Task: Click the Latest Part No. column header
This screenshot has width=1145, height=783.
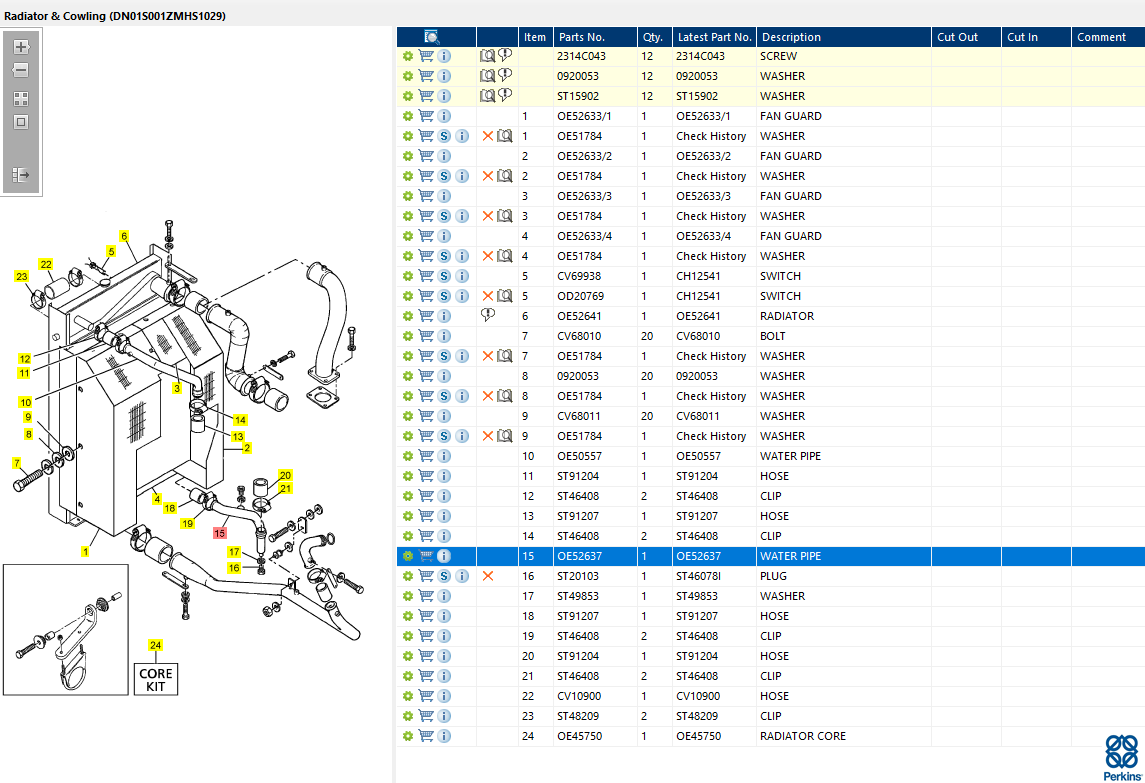Action: [x=713, y=37]
